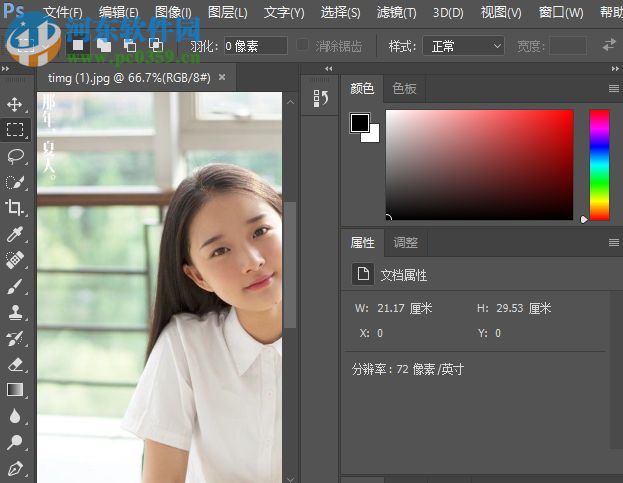Screen dimensions: 623x483
Task: Close the timg (1).jpg document tab
Action: coord(221,76)
